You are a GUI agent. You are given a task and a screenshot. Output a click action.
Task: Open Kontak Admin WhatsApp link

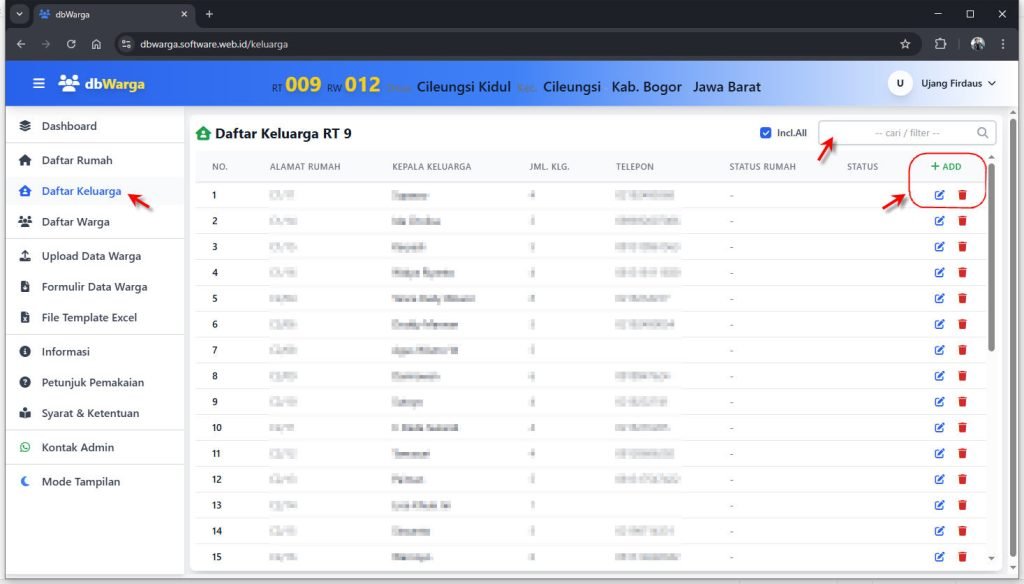pos(77,448)
